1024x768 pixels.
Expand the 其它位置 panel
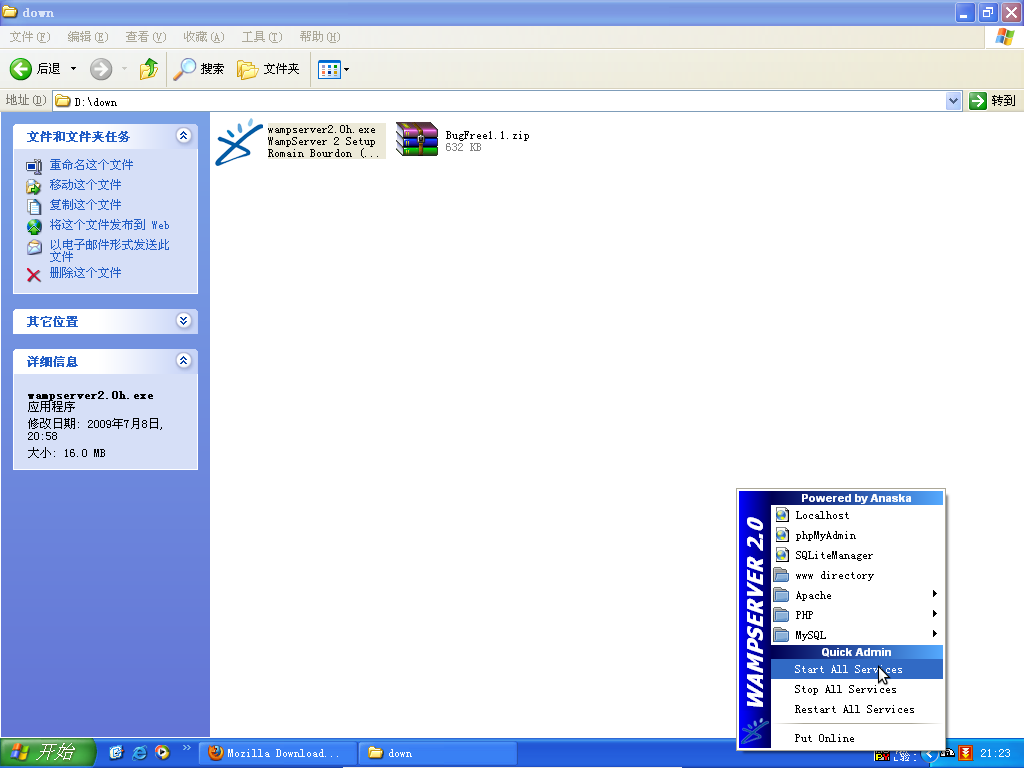coord(184,321)
